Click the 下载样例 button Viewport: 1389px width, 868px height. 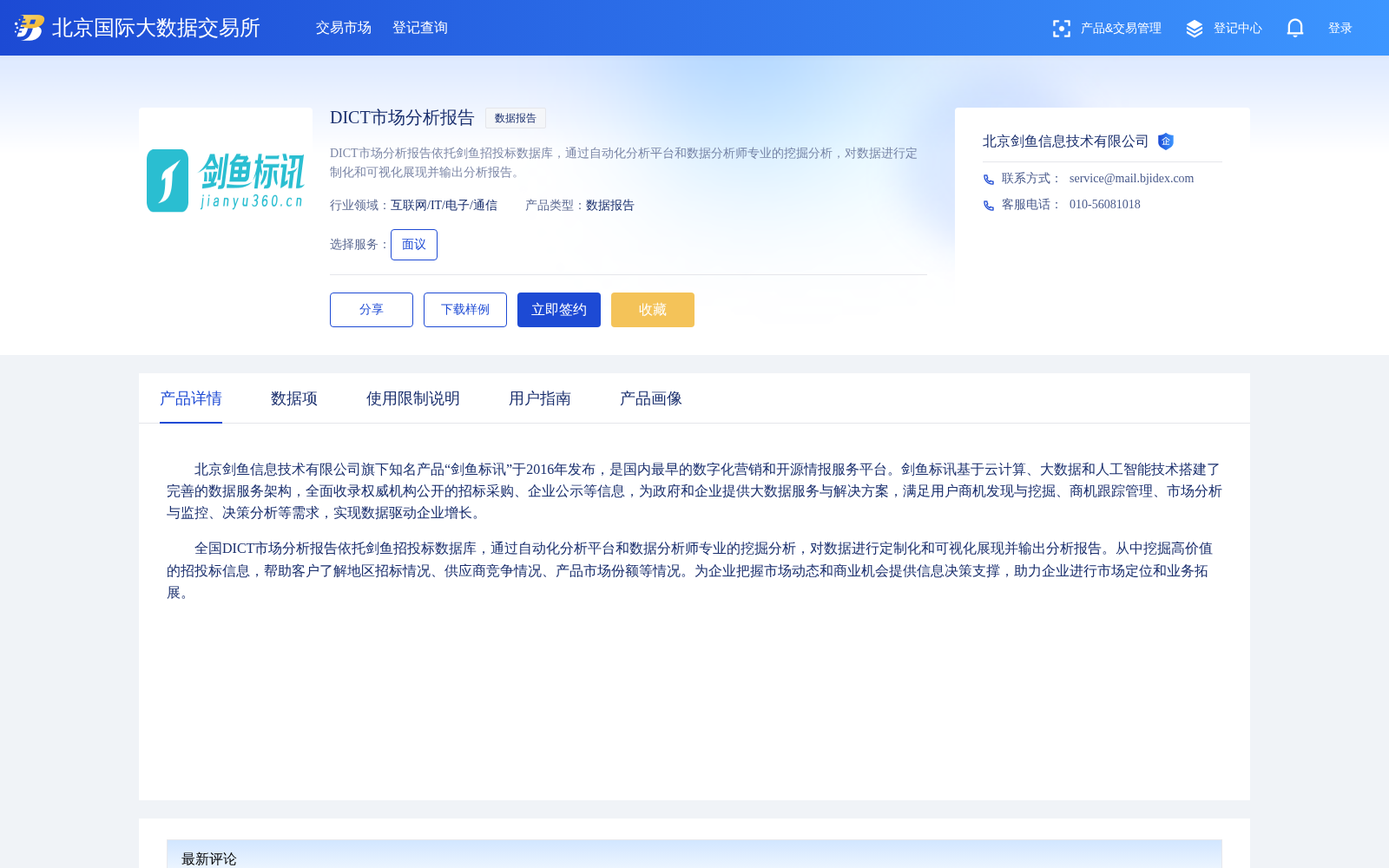[x=465, y=310]
